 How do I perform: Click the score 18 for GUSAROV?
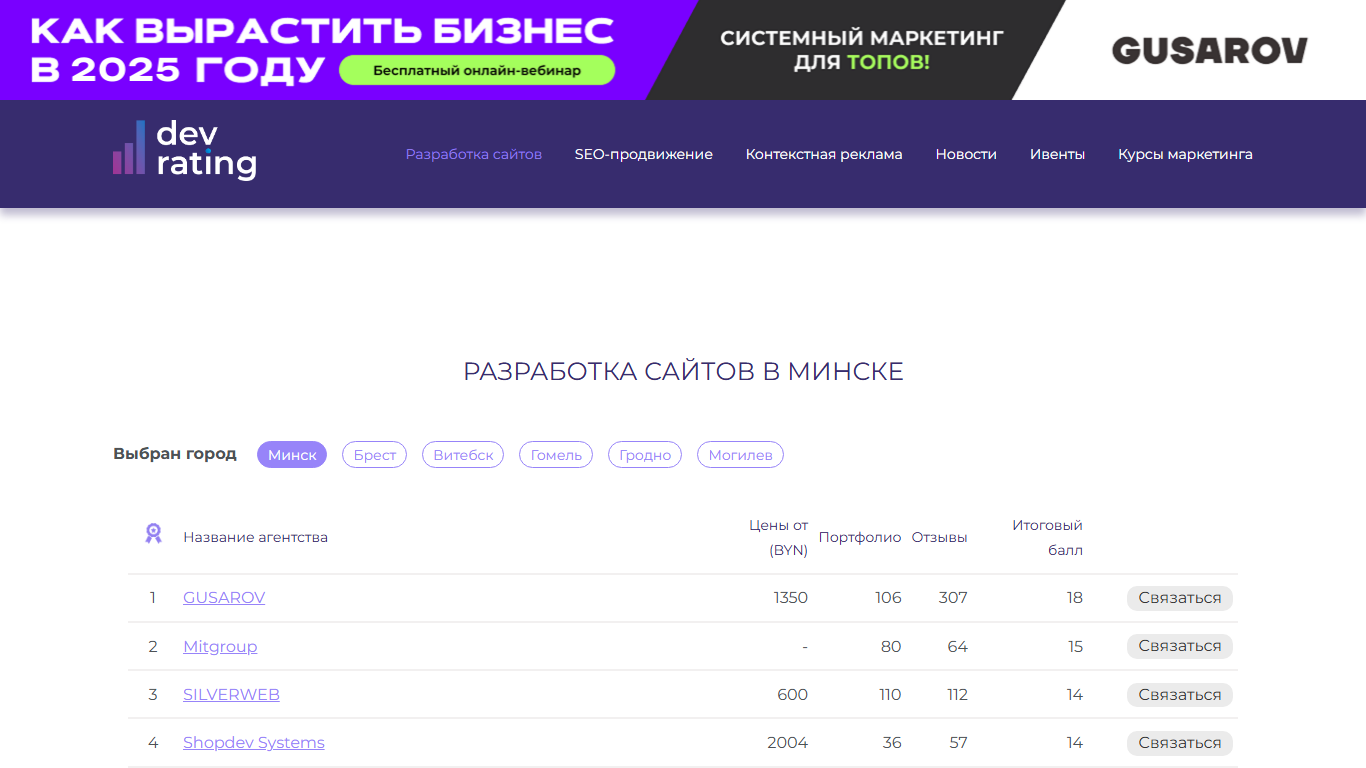[1075, 597]
